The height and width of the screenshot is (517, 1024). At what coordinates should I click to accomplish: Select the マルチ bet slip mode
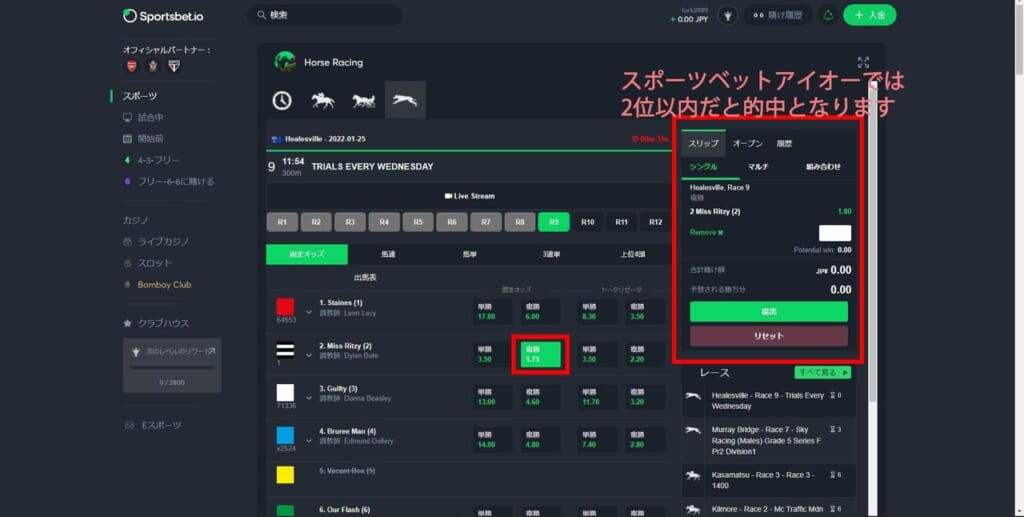point(758,167)
